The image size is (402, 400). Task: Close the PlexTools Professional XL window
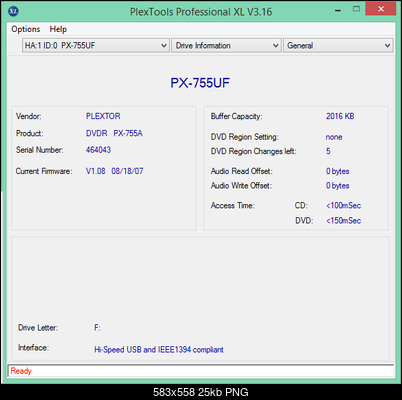(381, 9)
